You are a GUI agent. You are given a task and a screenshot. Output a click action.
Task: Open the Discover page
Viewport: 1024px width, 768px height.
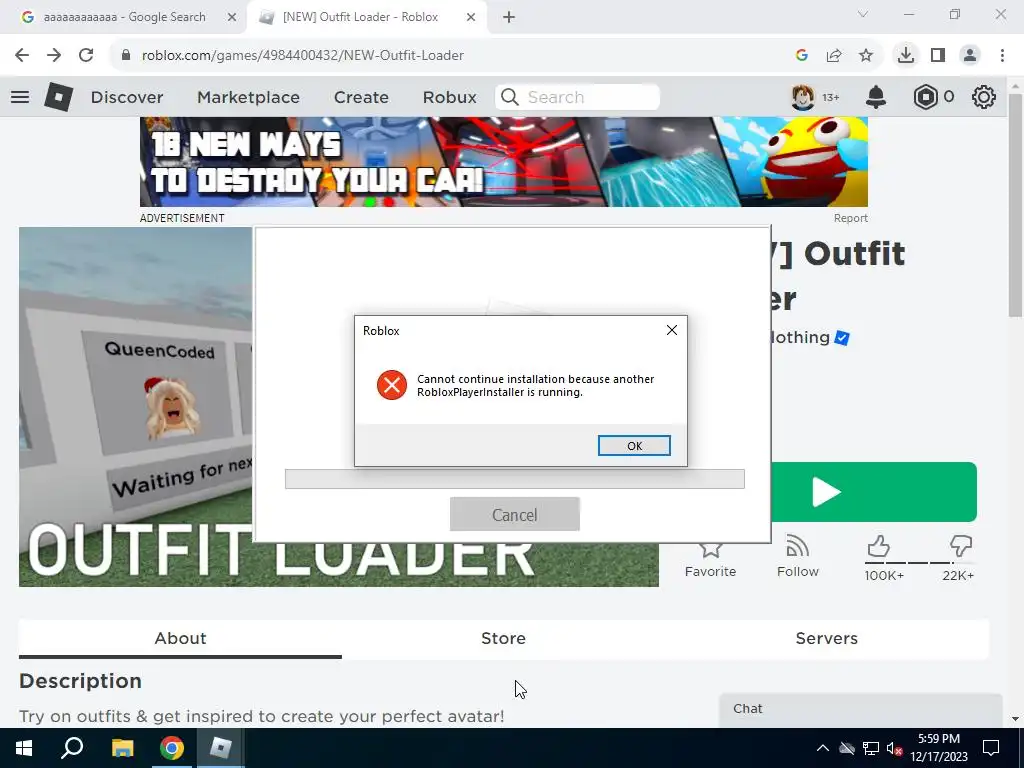click(127, 97)
